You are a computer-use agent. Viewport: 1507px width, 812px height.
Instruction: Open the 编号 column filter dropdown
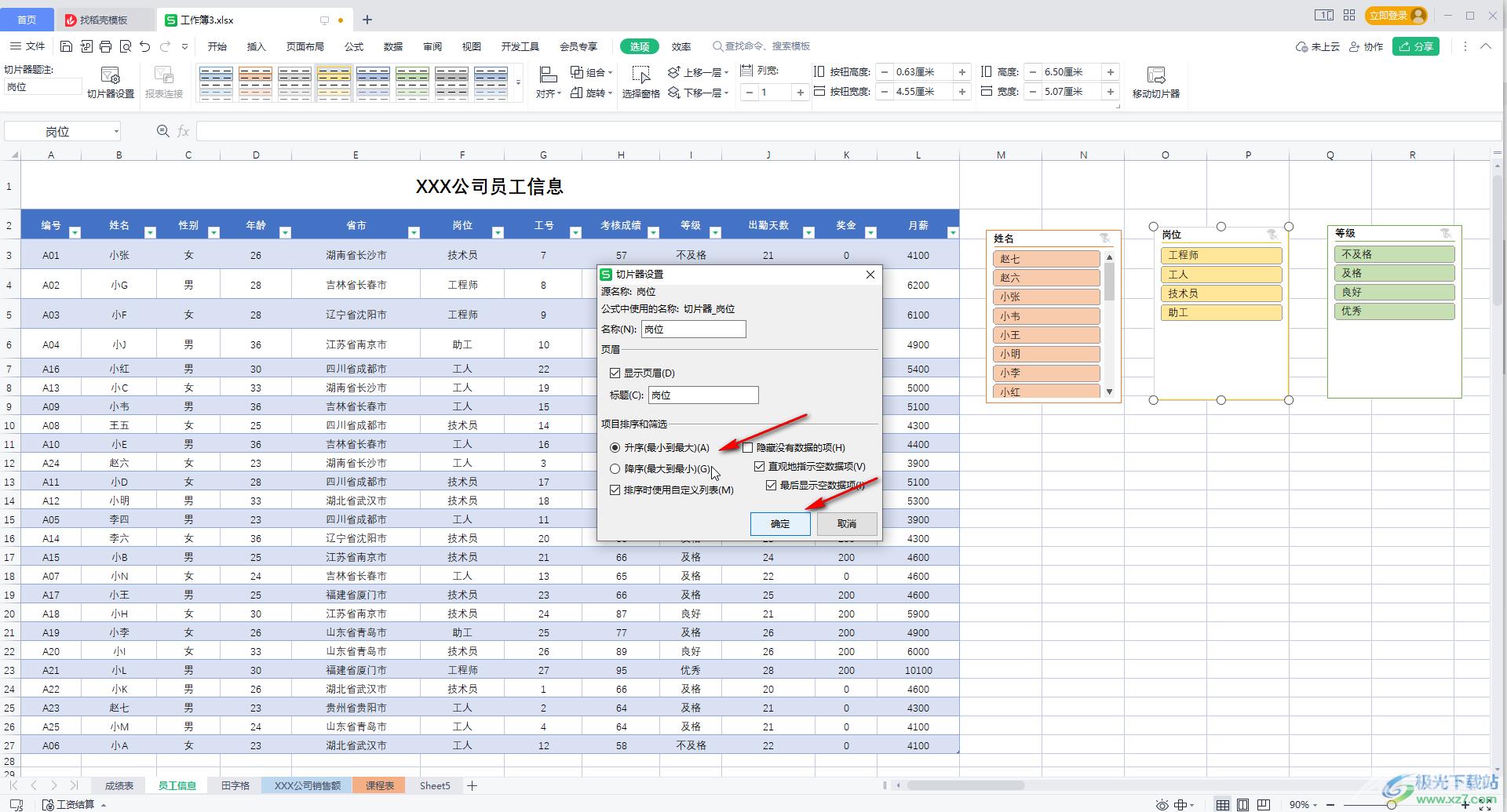(75, 232)
